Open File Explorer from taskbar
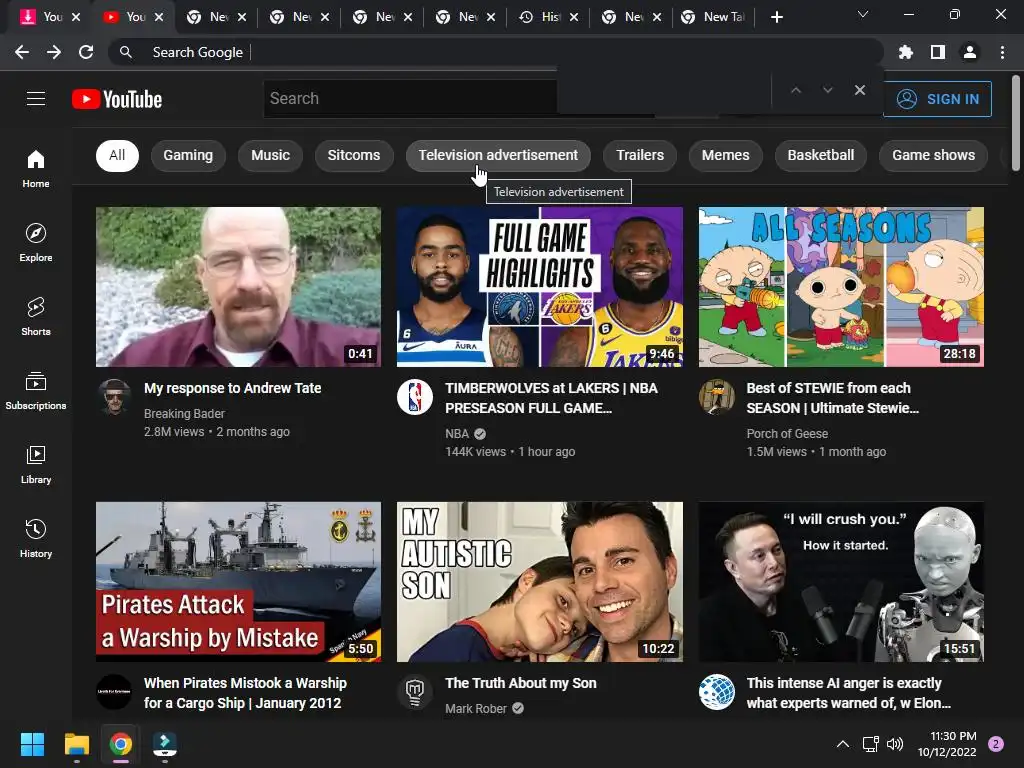Screen dimensions: 1024x768 tap(76, 744)
